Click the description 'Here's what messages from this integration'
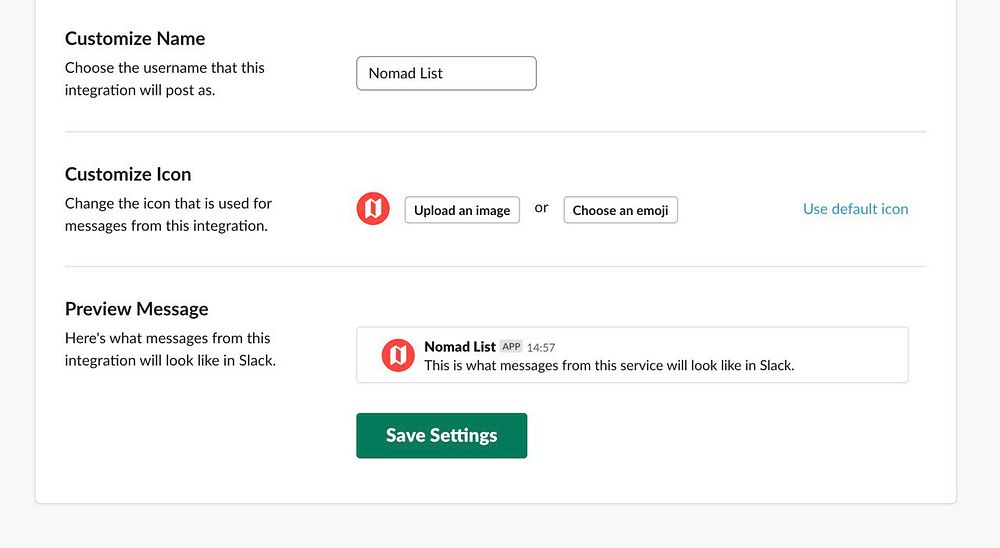Image resolution: width=1000 pixels, height=548 pixels. pyautogui.click(x=168, y=349)
